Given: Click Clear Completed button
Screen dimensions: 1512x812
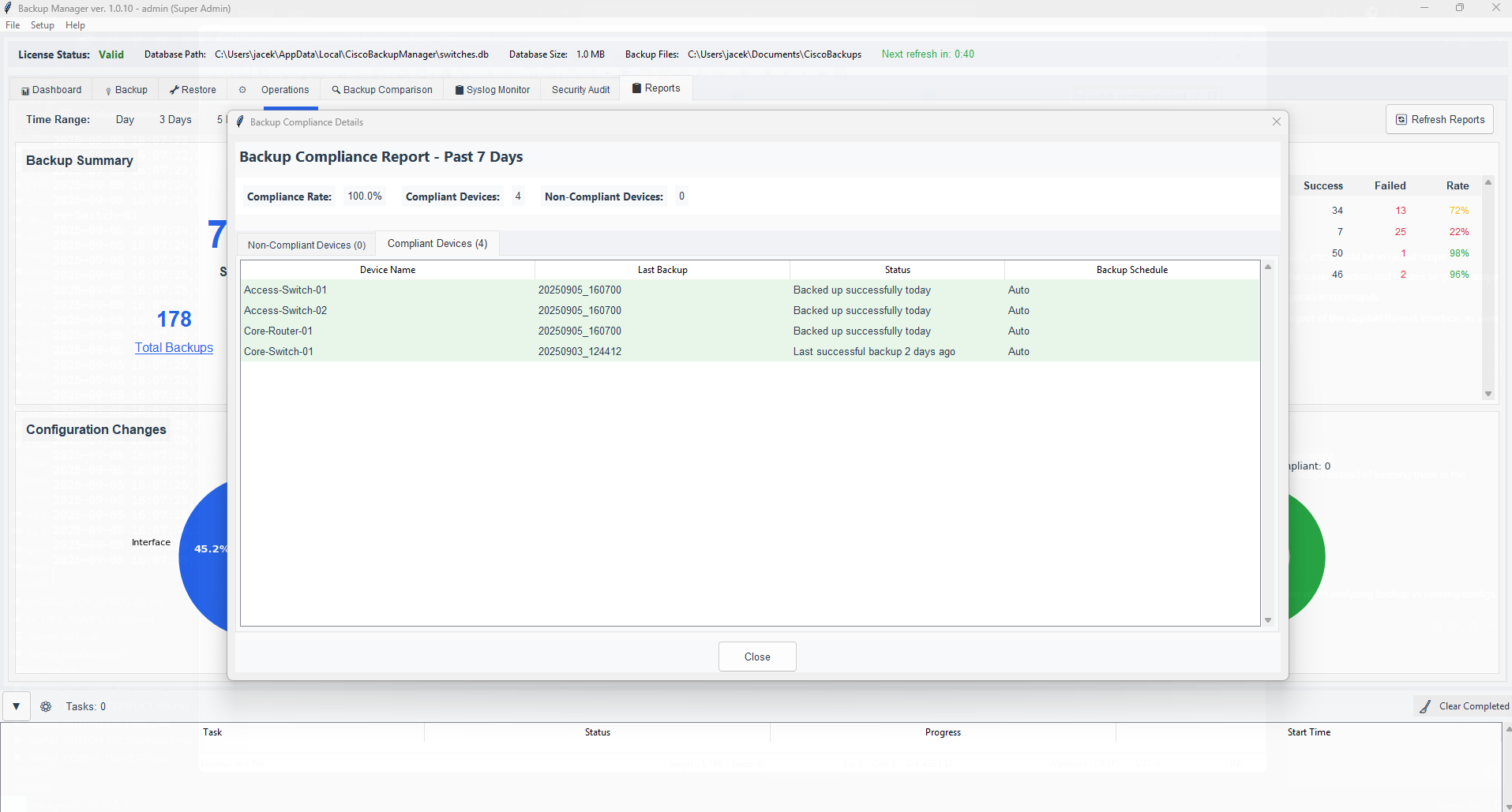Looking at the screenshot, I should 1462,706.
